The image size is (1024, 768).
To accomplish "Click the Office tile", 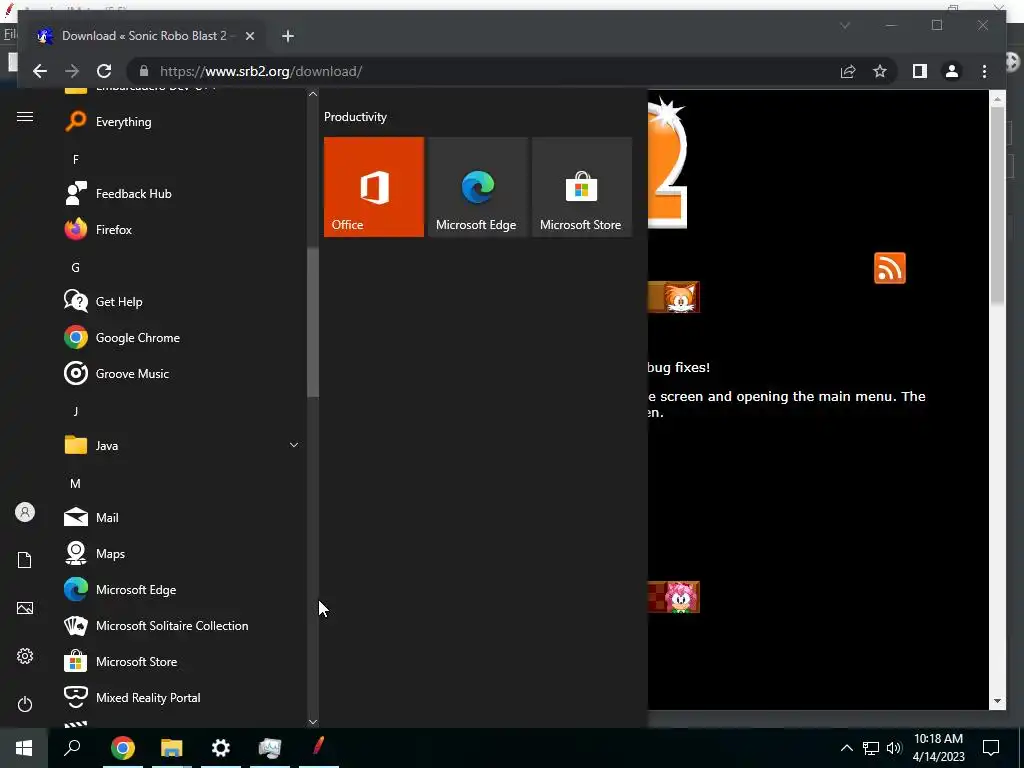I will pyautogui.click(x=374, y=187).
